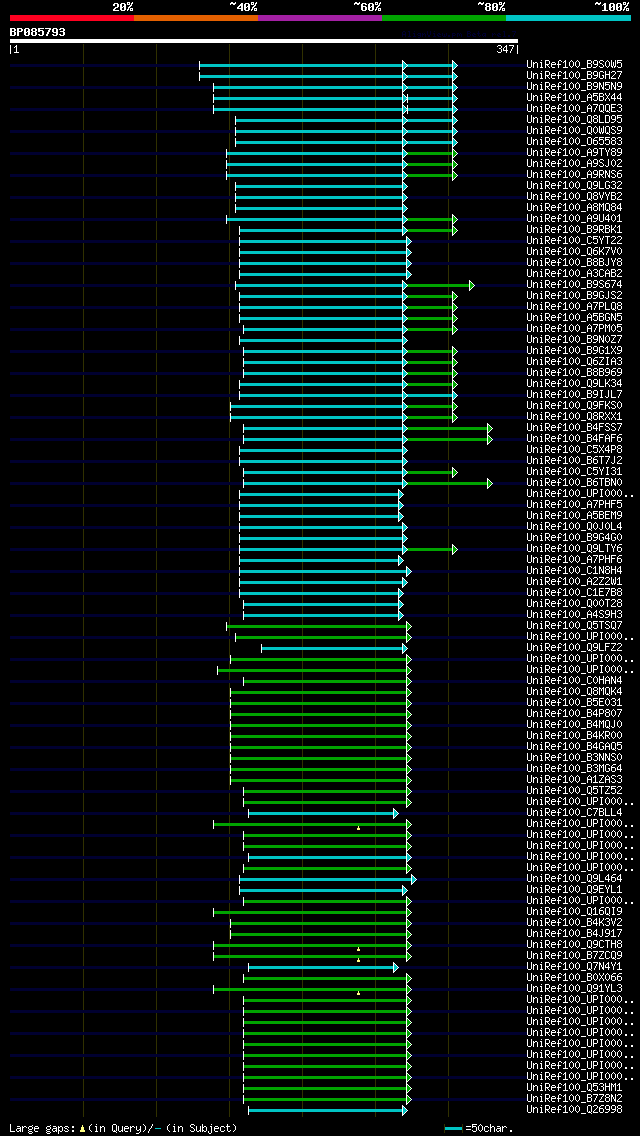Open hit UniRef100_A7QQE3

[574, 108]
